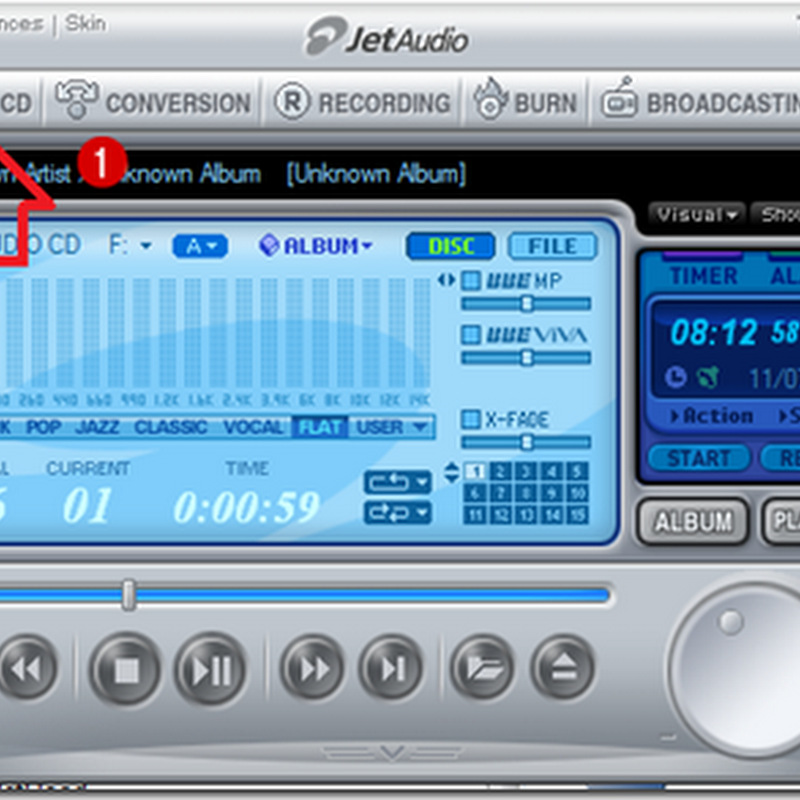800x800 pixels.
Task: Click the JetAudio logo
Action: 387,37
